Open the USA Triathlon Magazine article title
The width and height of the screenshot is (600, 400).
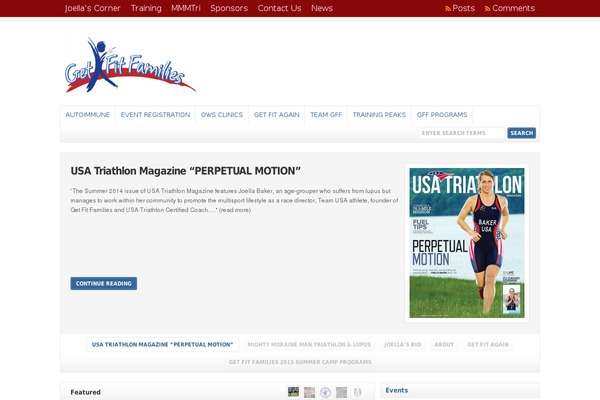[186, 171]
